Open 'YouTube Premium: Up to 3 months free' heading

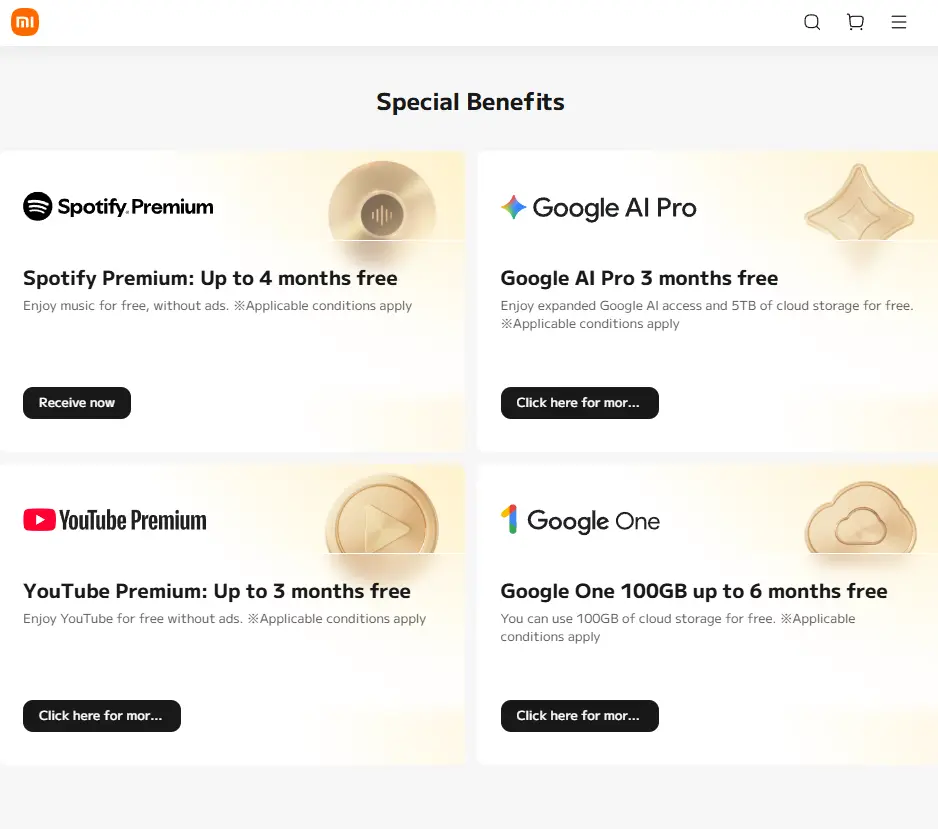tap(217, 591)
